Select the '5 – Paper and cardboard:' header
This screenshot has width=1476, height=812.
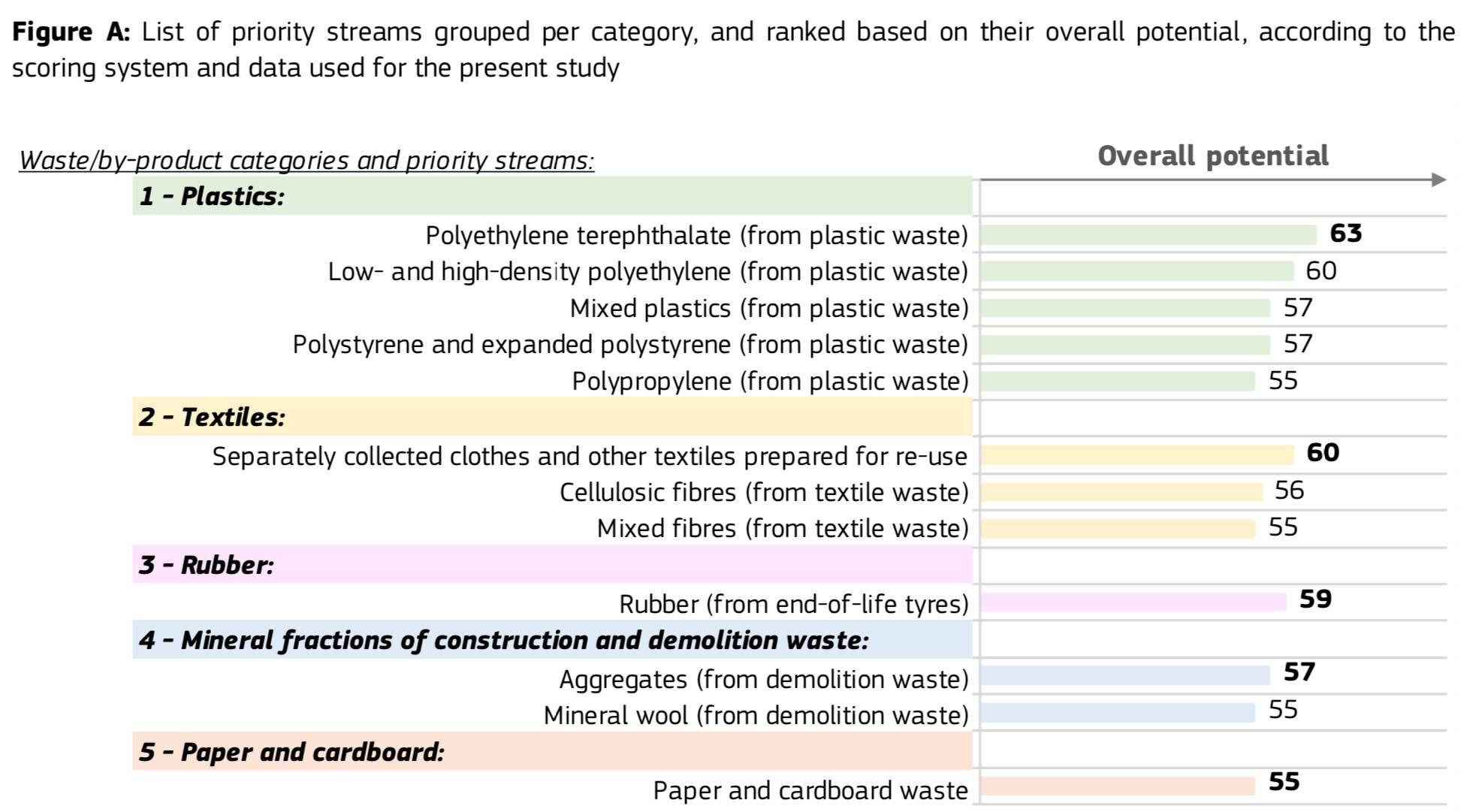291,753
